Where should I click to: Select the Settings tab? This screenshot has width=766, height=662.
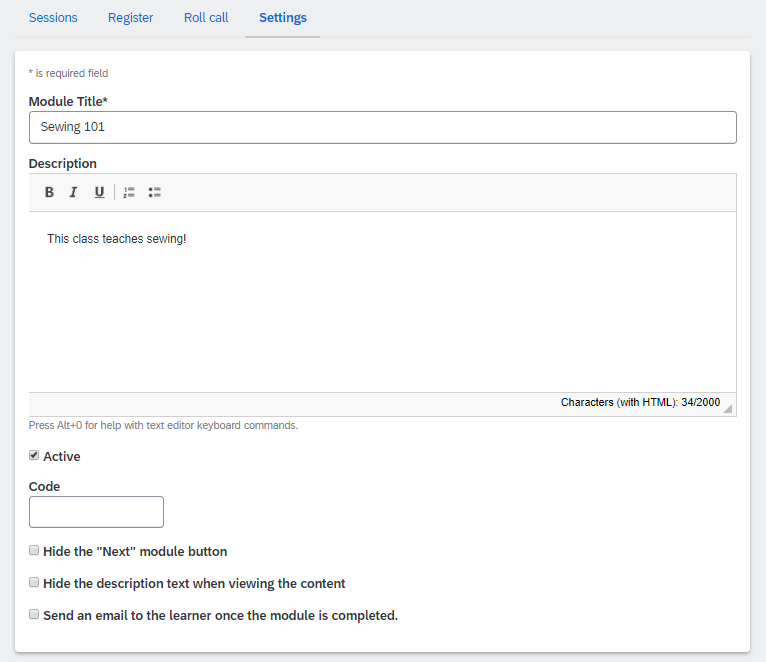point(282,18)
